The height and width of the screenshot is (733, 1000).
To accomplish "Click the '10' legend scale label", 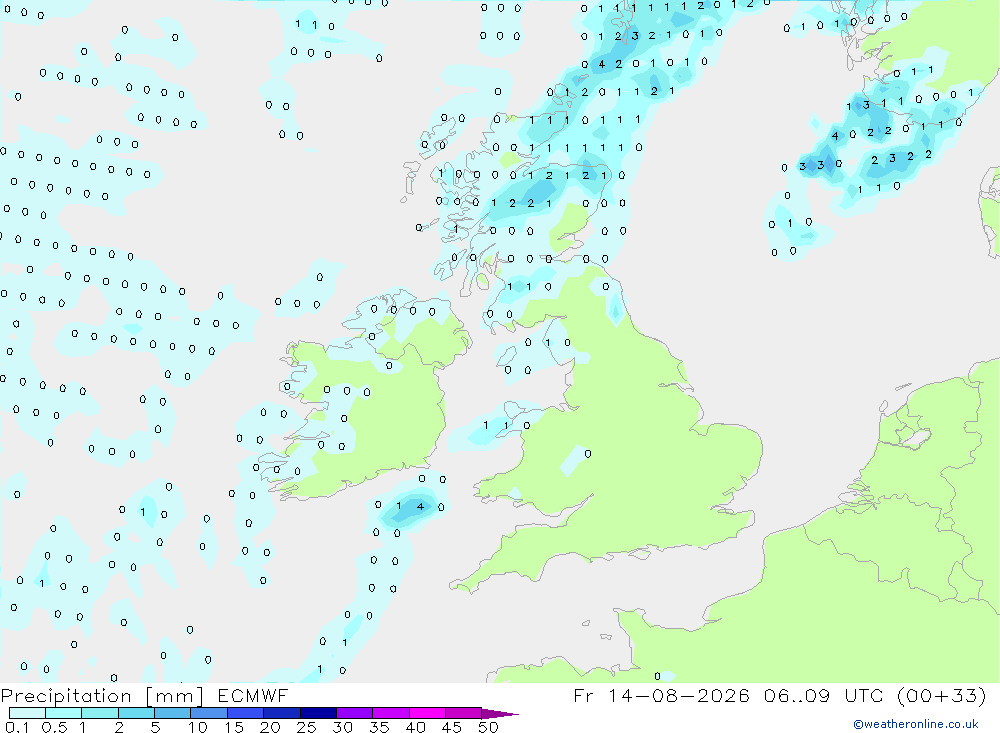I will pos(198,727).
